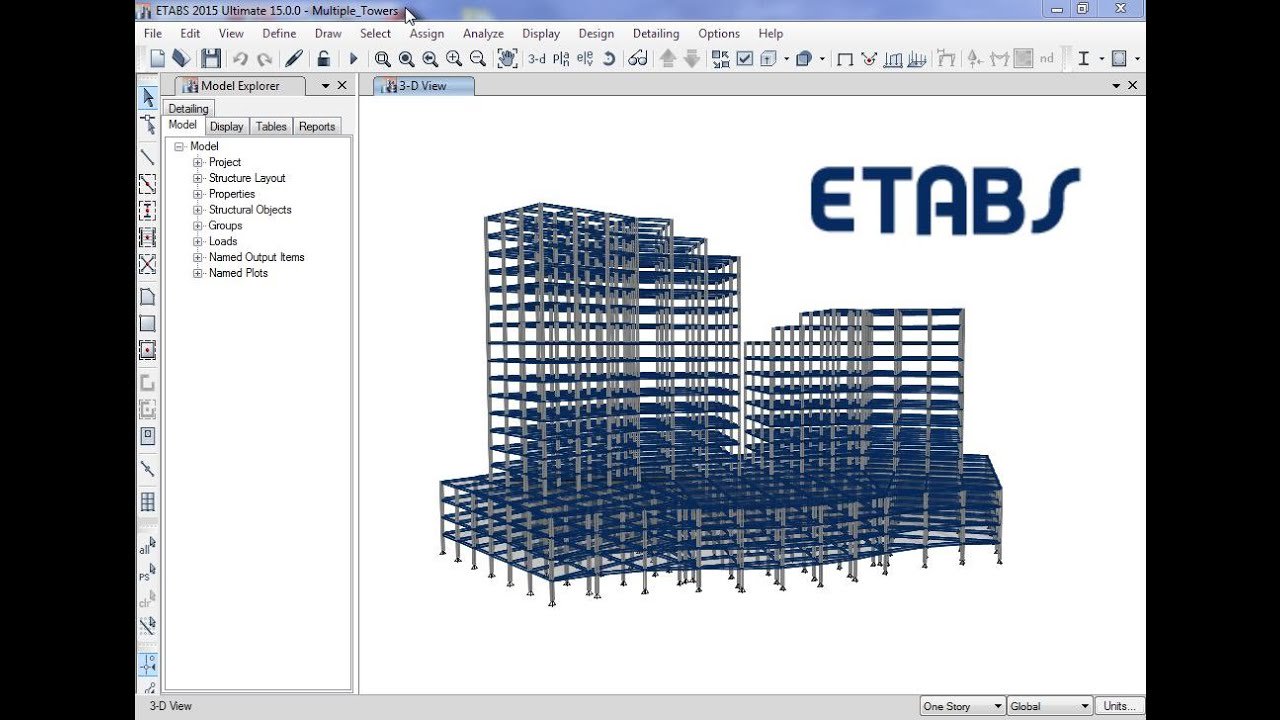Select the Model root tree item

coord(204,145)
